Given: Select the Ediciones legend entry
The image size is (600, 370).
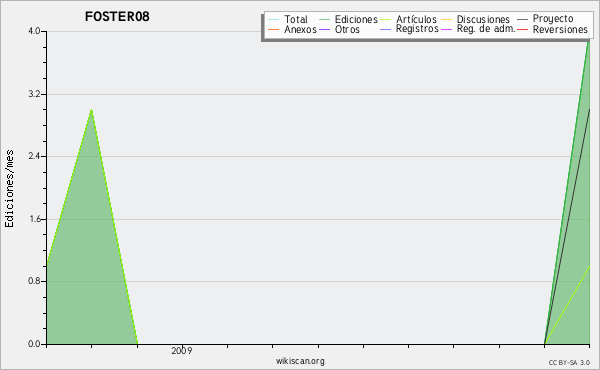Looking at the screenshot, I should coord(348,19).
